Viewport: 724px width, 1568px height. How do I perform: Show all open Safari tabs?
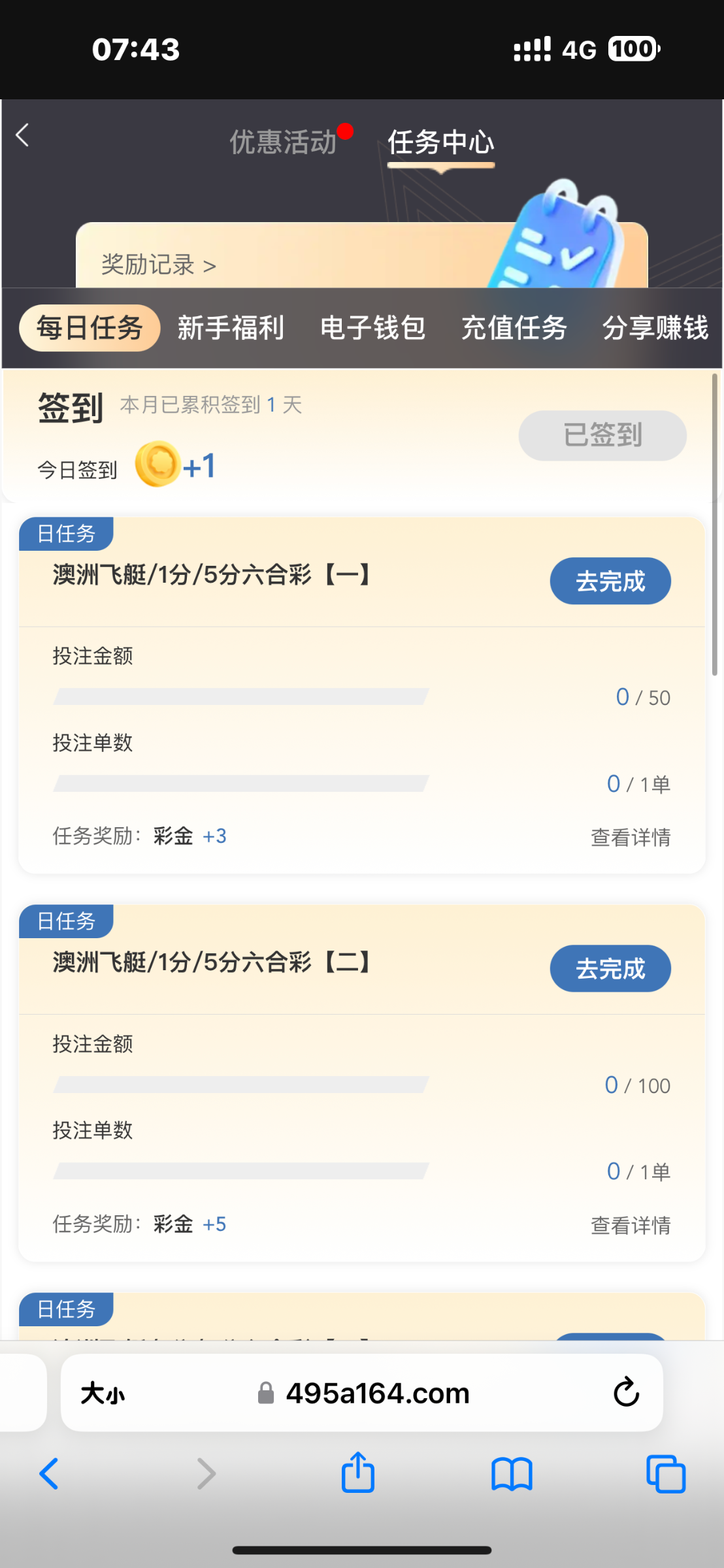pos(665,1475)
